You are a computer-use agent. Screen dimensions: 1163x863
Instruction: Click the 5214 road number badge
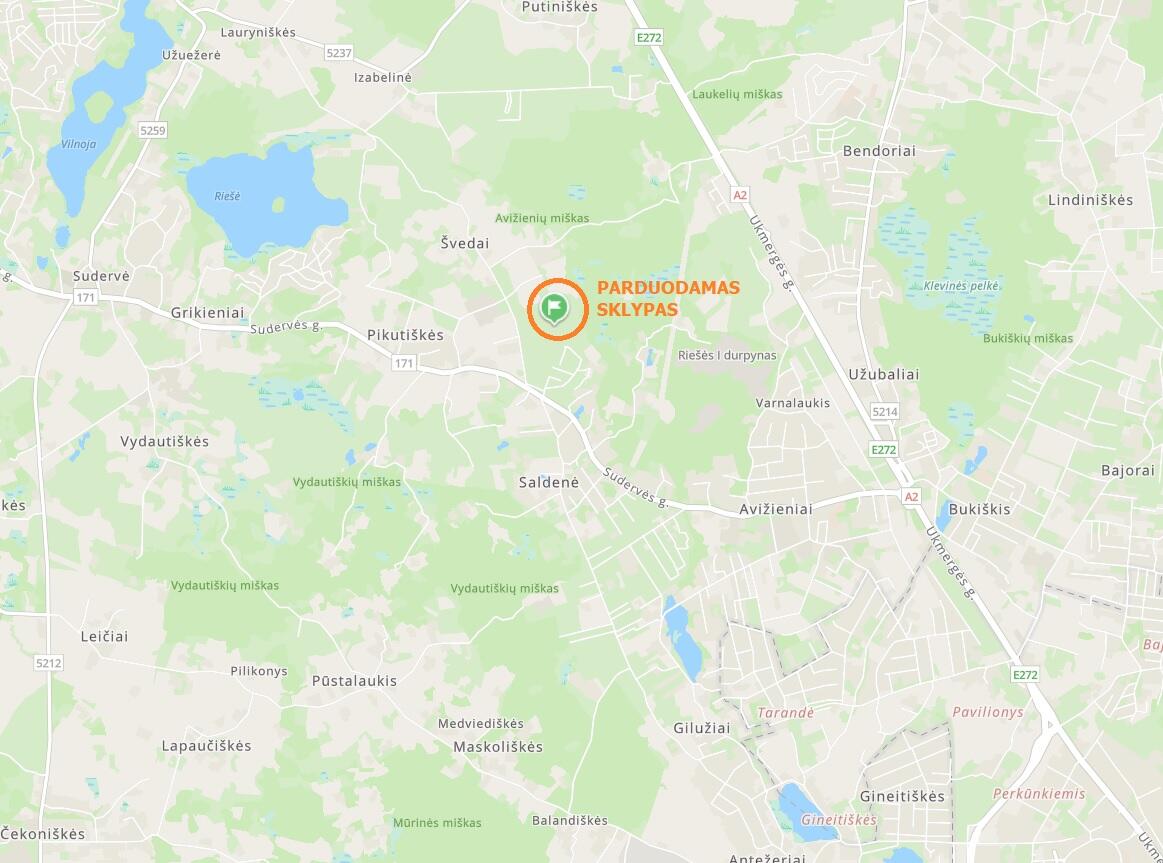tap(885, 411)
